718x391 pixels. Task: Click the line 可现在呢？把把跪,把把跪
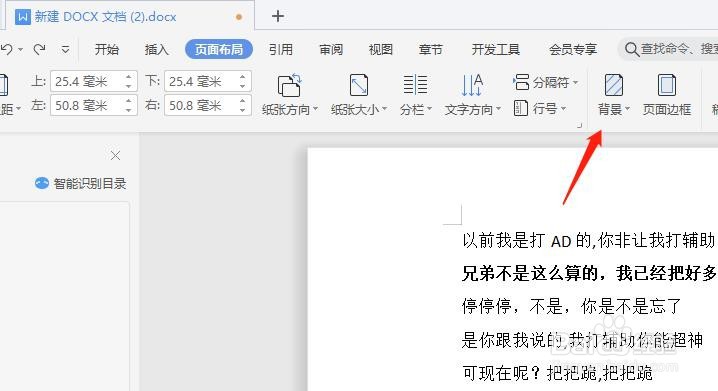pos(557,373)
